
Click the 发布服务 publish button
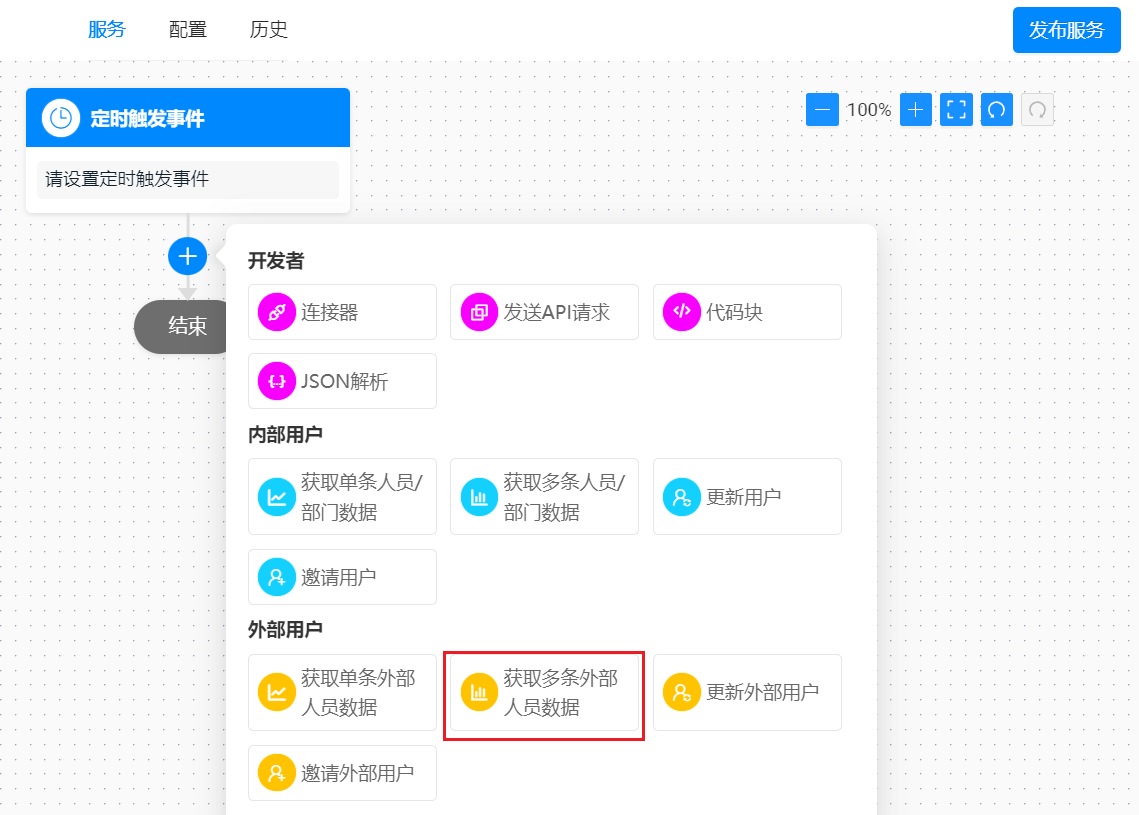(1066, 30)
